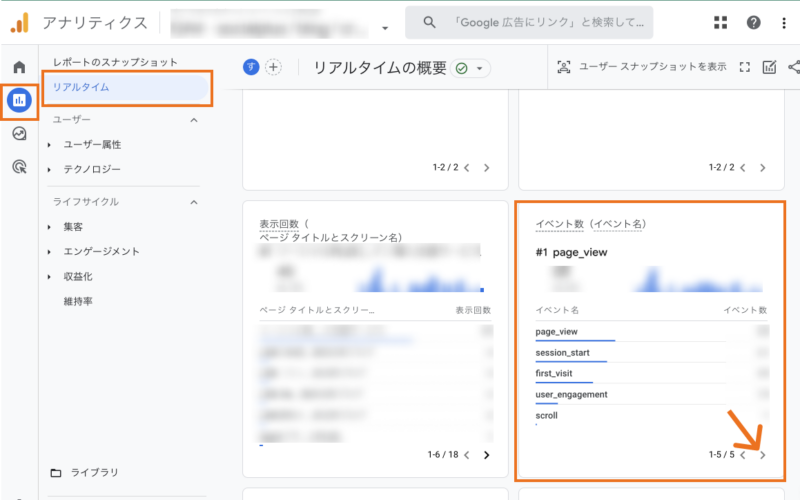The width and height of the screenshot is (800, 500).
Task: Click the page_view event row
Action: 652,332
